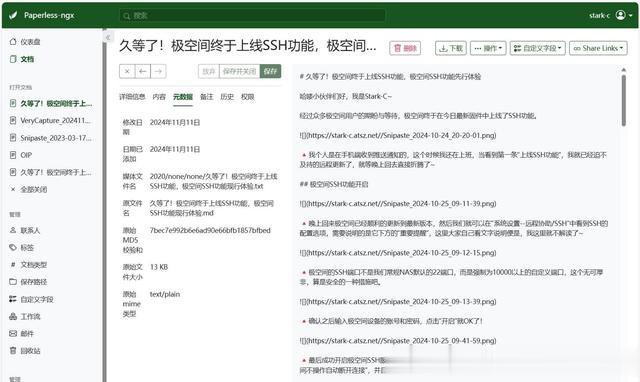Go to next document with right arrow

(x=158, y=71)
